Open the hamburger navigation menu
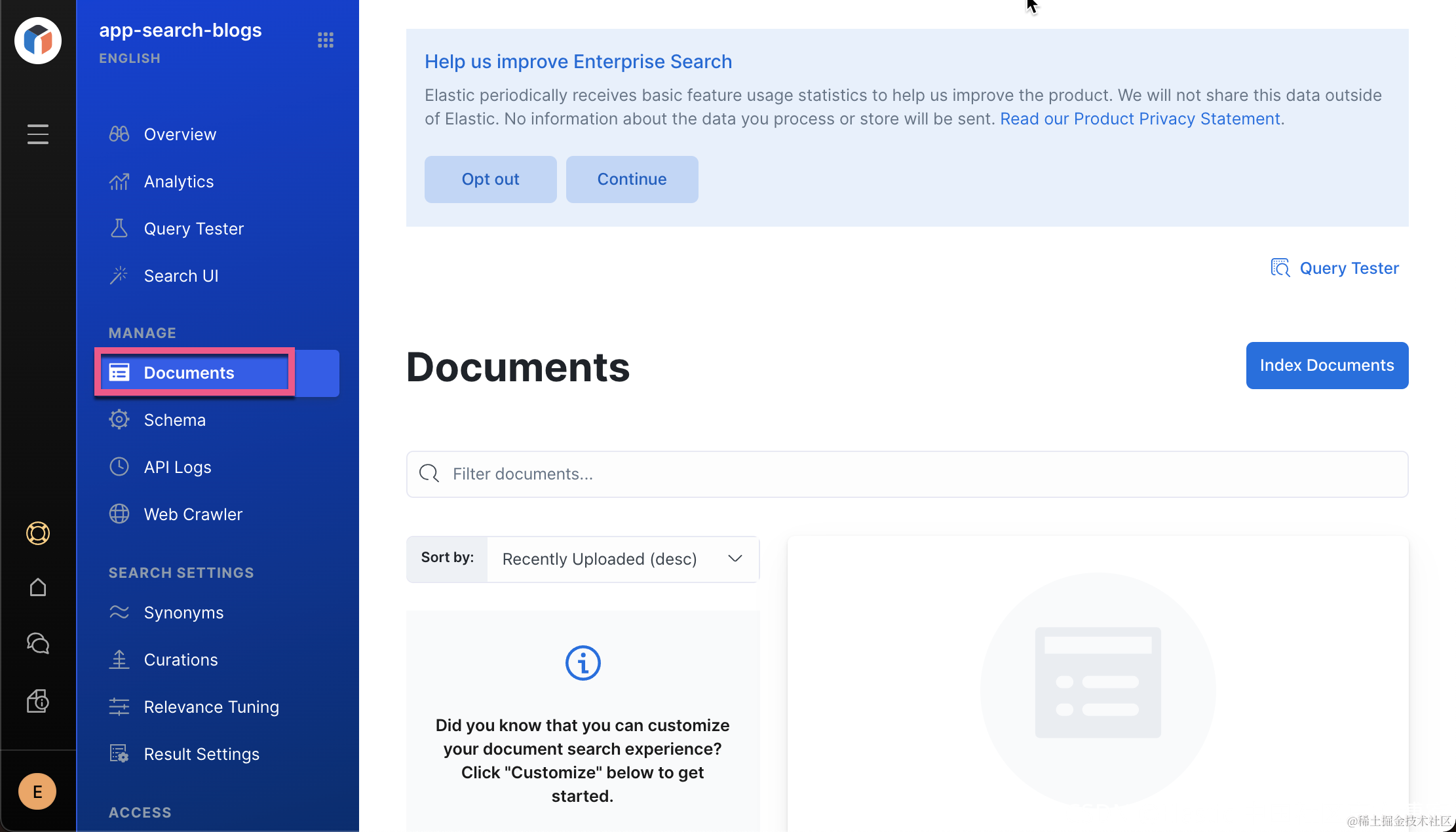The height and width of the screenshot is (832, 1456). coord(38,134)
